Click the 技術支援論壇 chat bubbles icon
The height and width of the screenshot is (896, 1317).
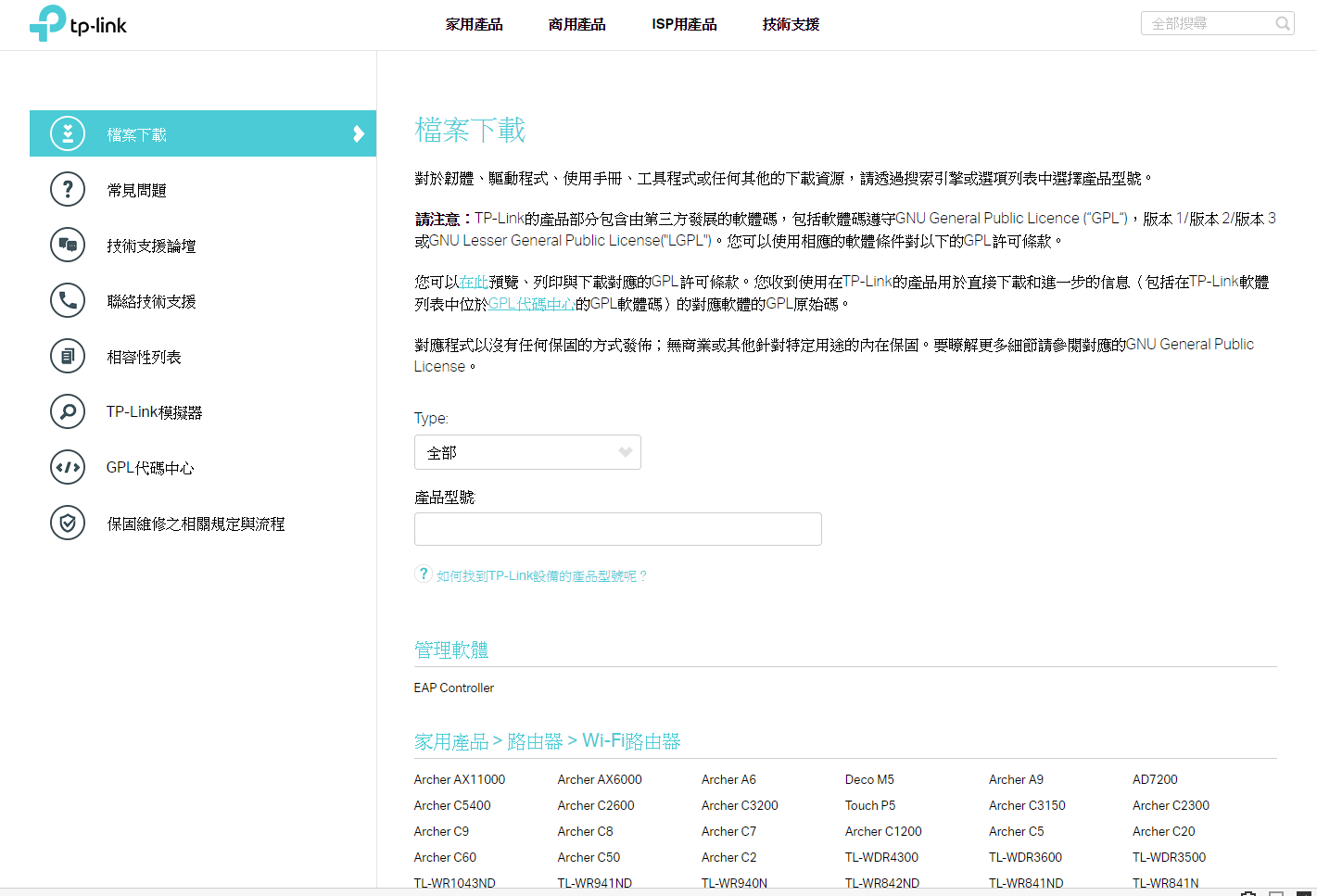point(68,245)
